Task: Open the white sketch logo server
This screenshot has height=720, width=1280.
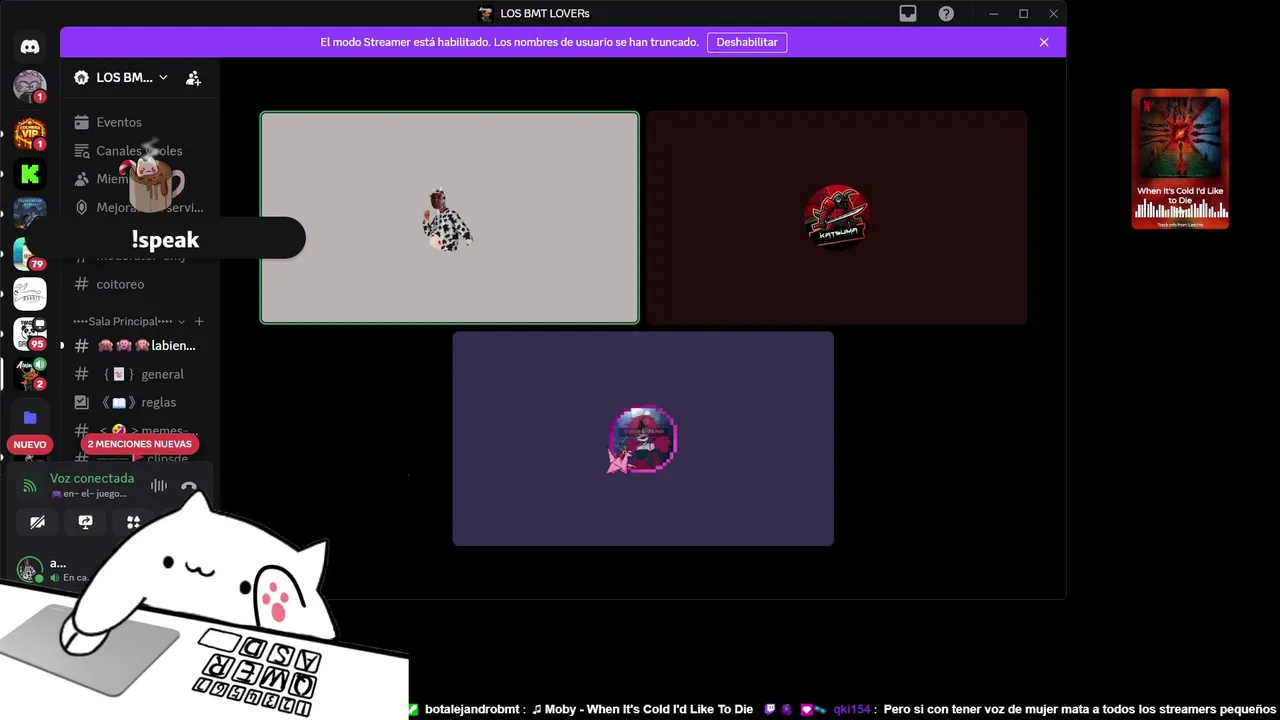Action: tap(30, 294)
